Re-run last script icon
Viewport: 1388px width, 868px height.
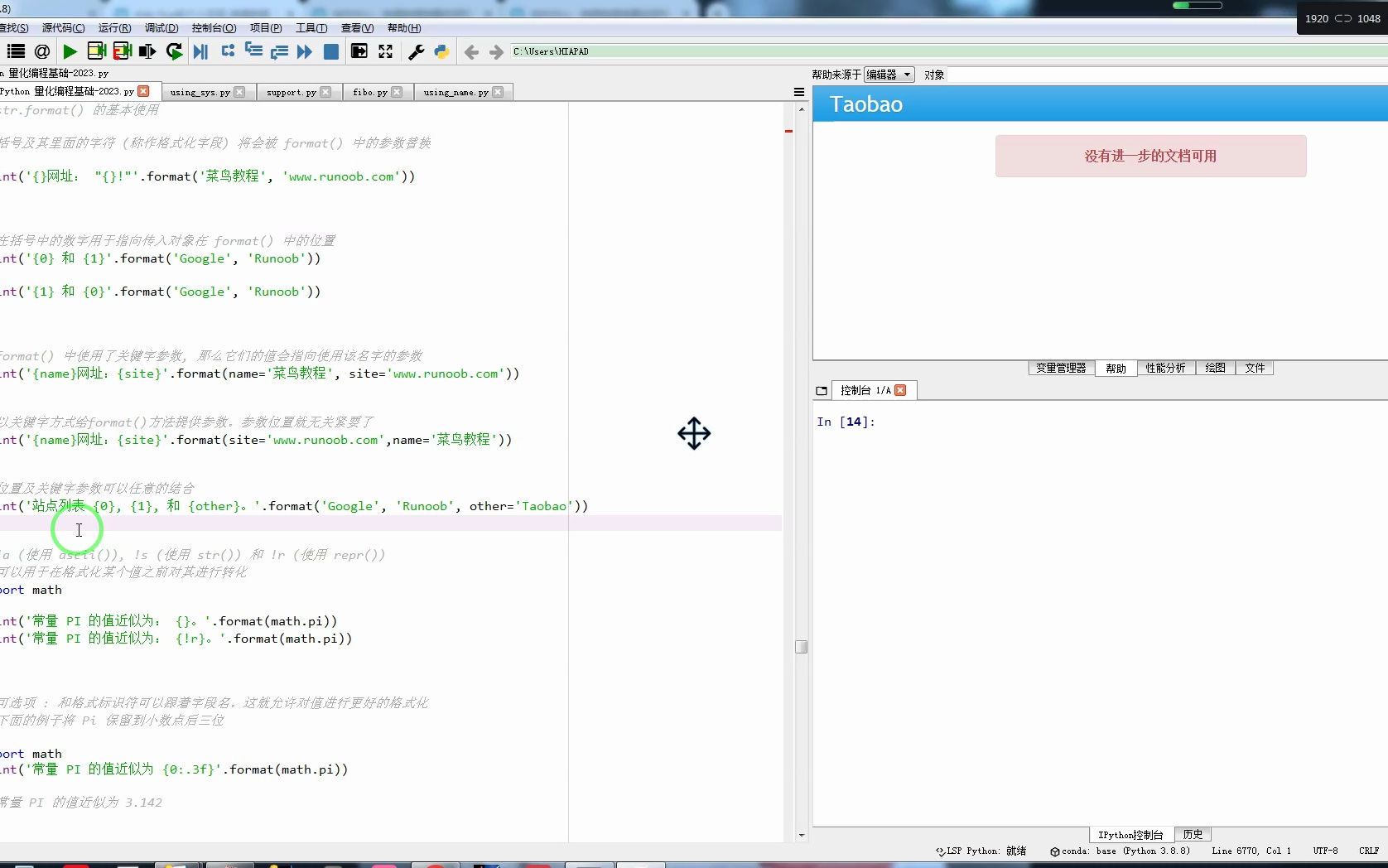point(174,51)
